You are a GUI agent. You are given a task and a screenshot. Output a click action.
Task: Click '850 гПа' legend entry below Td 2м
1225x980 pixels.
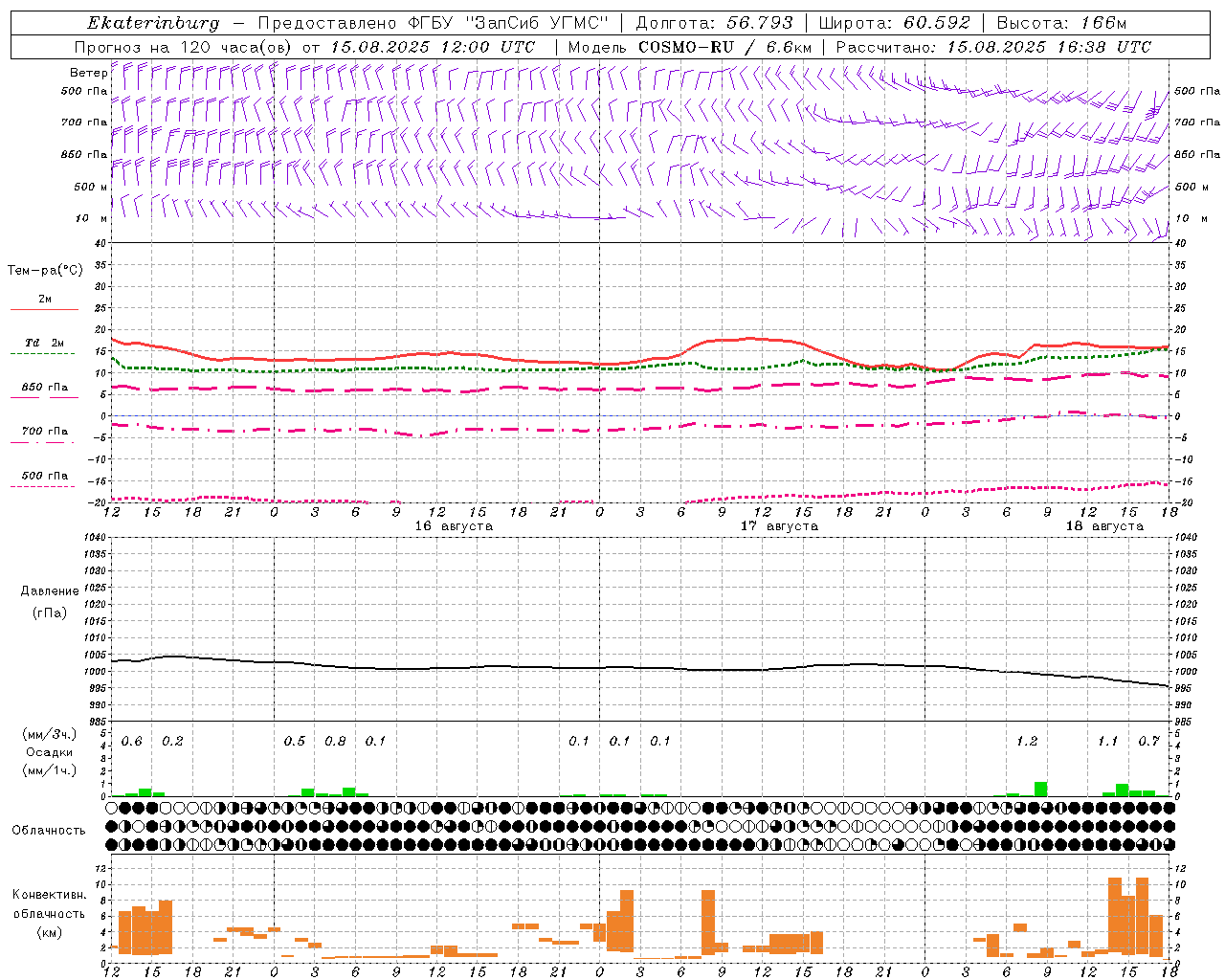(x=45, y=388)
